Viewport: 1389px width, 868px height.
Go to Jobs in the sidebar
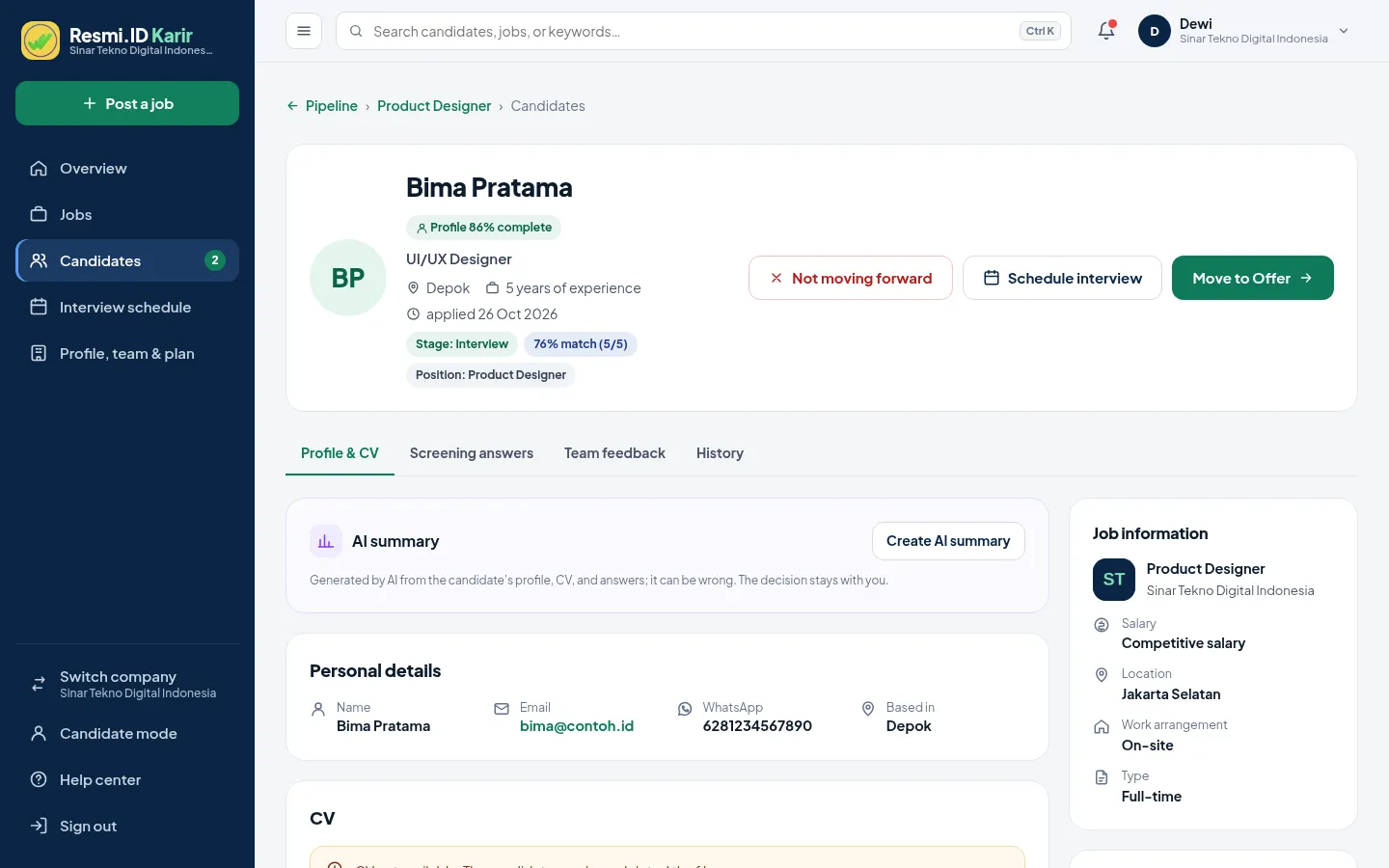pyautogui.click(x=127, y=215)
